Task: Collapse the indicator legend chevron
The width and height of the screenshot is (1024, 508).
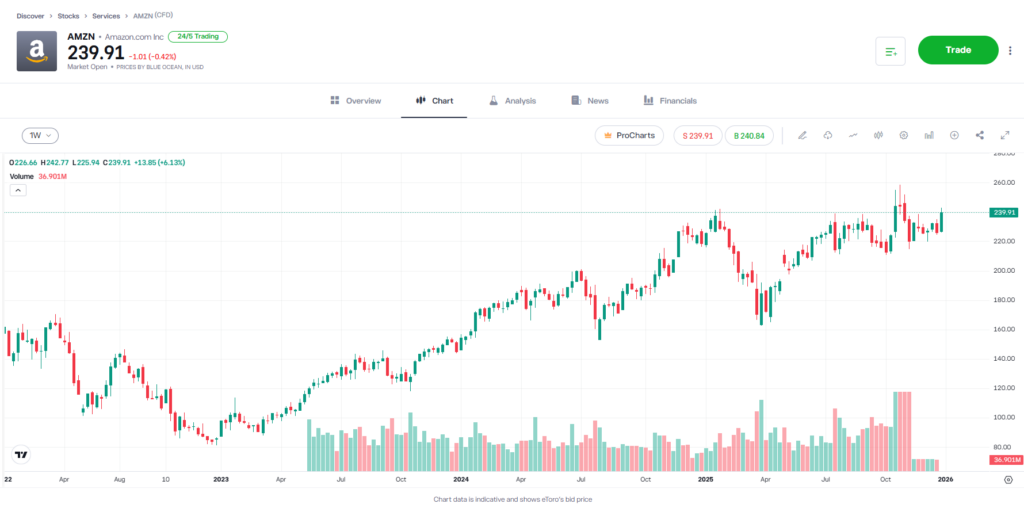Action: pyautogui.click(x=18, y=188)
